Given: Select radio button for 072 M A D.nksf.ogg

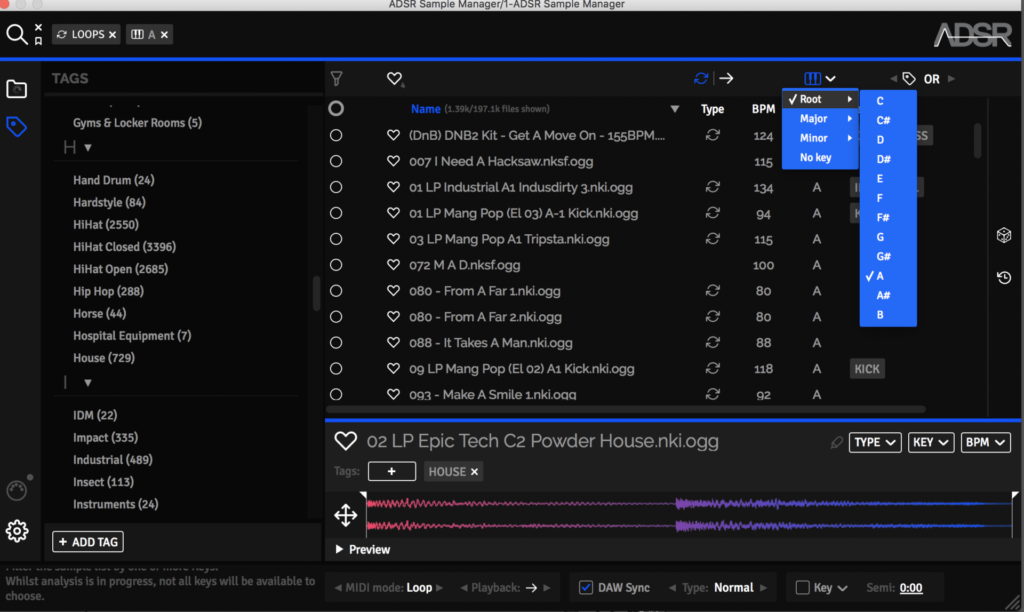Looking at the screenshot, I should pos(336,265).
